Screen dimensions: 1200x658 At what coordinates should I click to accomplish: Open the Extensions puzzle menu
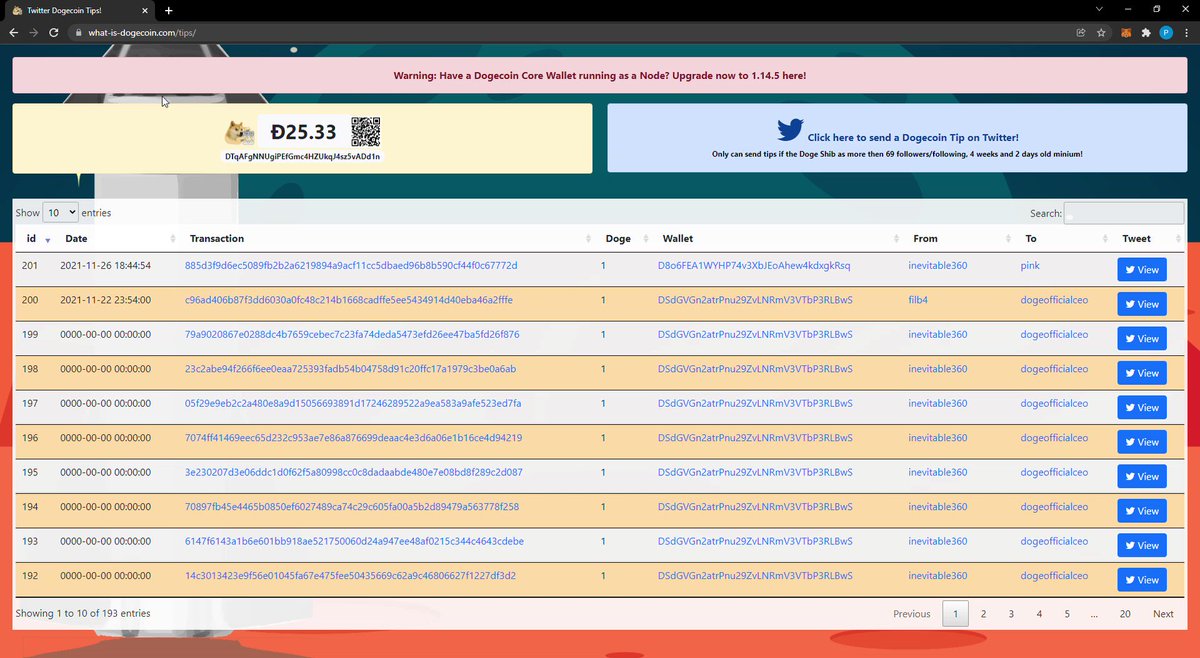(x=1145, y=32)
